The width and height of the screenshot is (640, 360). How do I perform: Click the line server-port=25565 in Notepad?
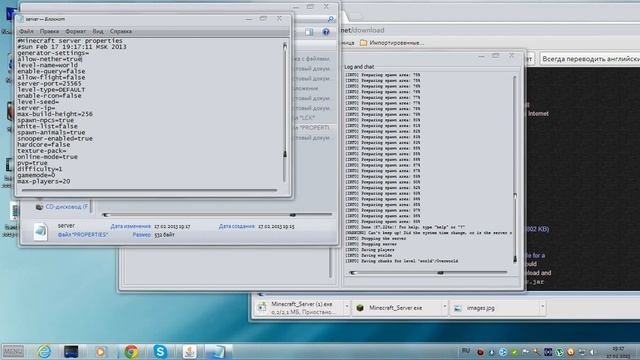(x=49, y=83)
